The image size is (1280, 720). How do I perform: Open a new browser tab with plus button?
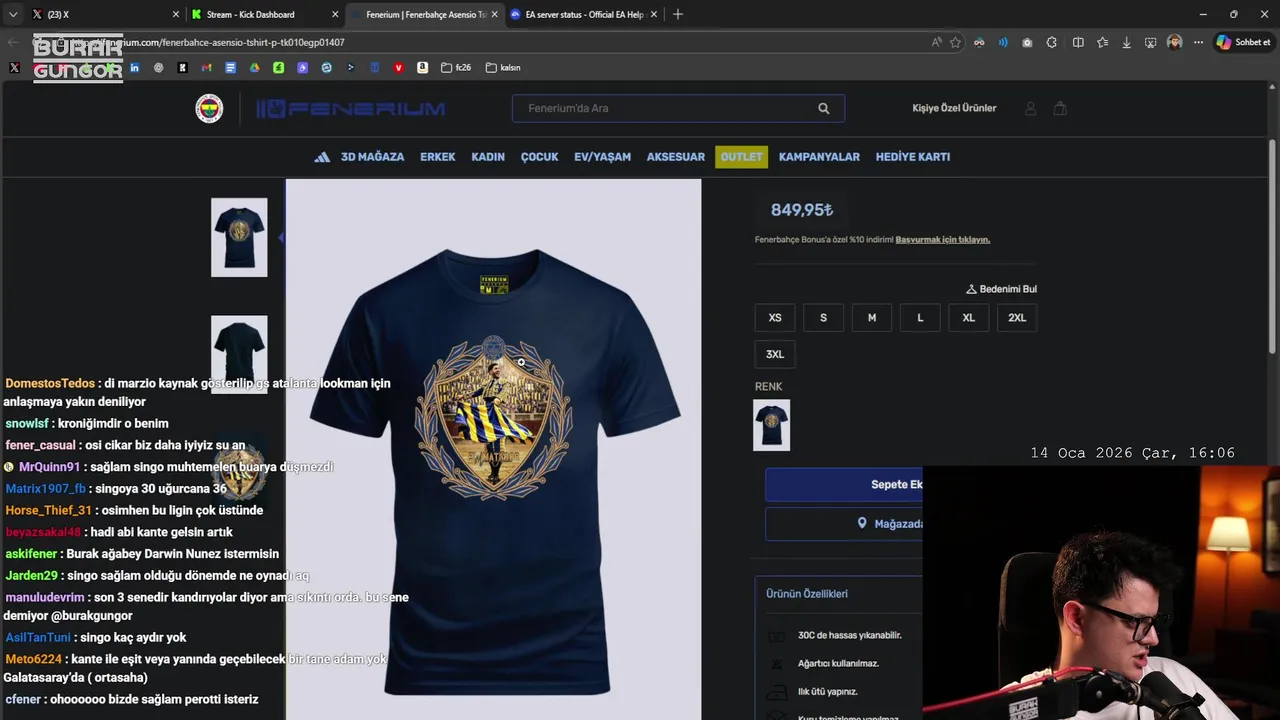tap(678, 14)
